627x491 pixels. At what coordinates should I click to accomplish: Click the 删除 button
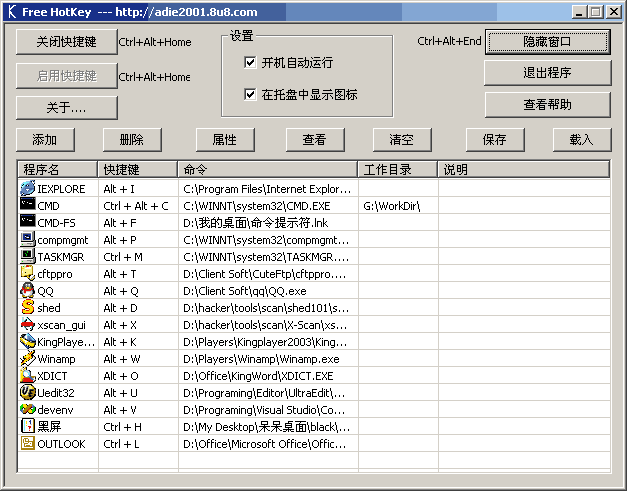(x=132, y=140)
